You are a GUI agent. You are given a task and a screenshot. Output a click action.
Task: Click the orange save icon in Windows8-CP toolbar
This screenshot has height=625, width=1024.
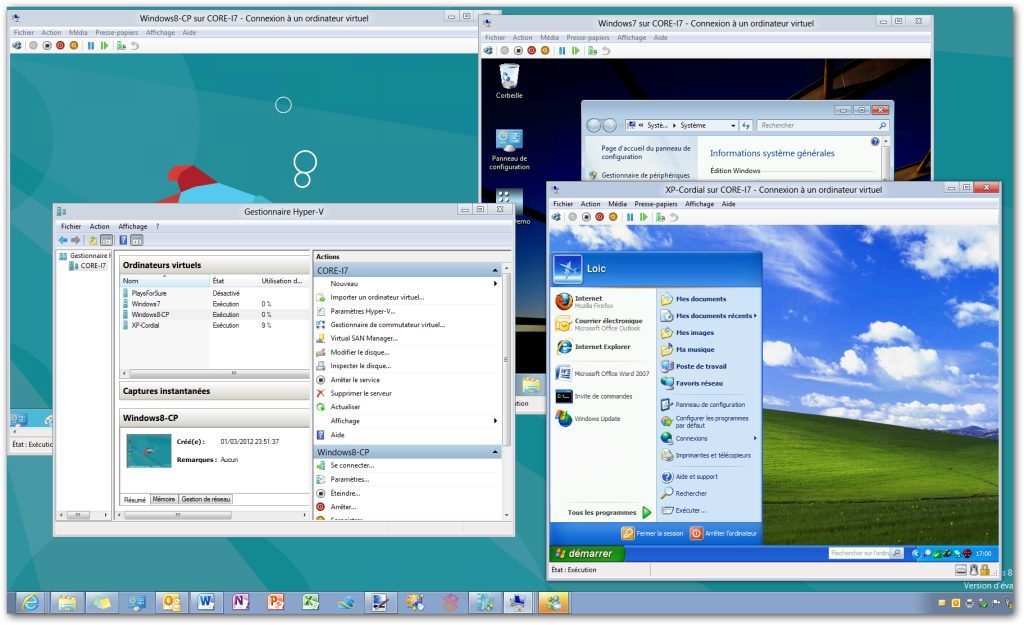pyautogui.click(x=74, y=46)
